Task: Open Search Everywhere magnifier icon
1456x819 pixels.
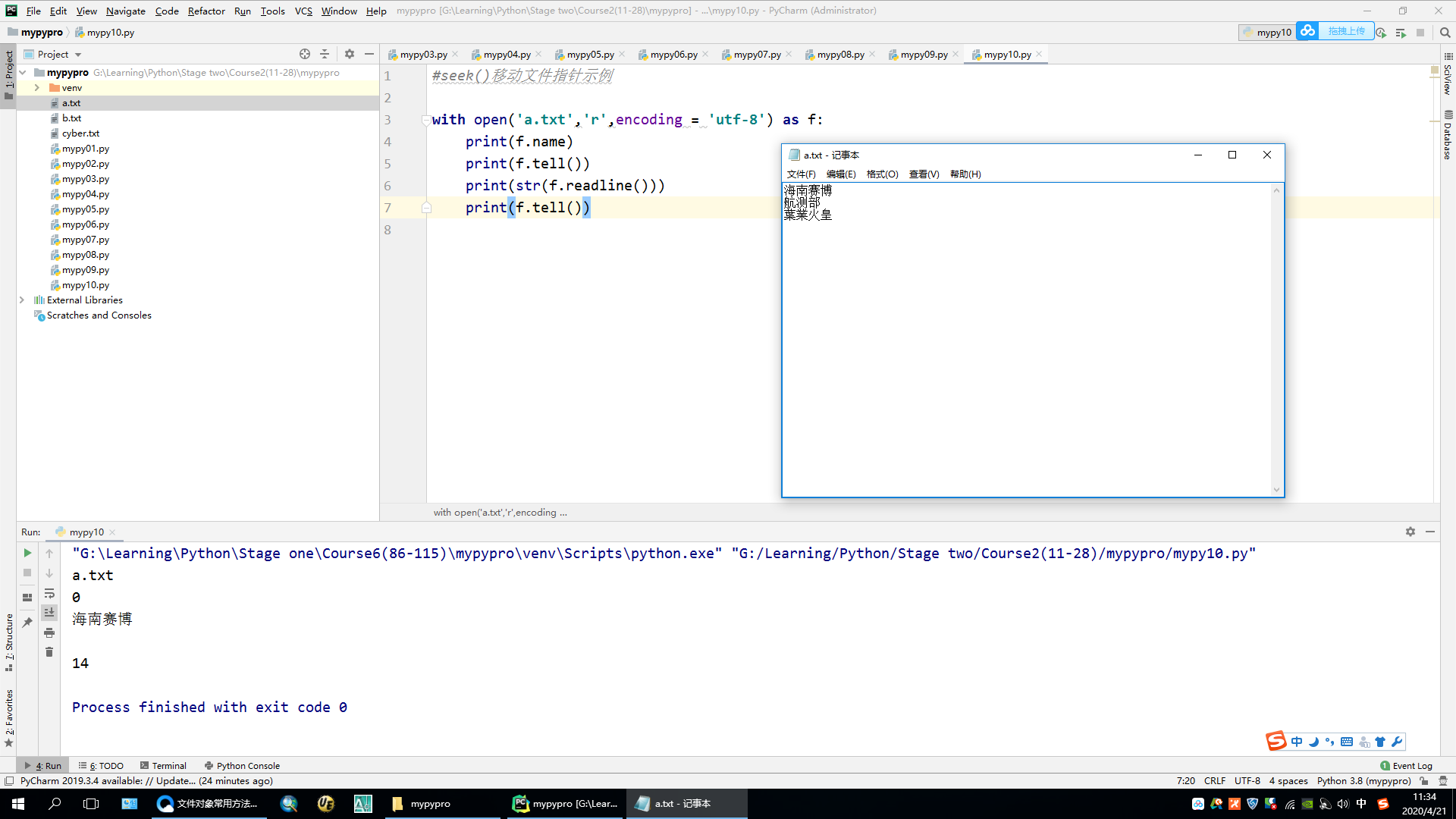Action: 1445,33
